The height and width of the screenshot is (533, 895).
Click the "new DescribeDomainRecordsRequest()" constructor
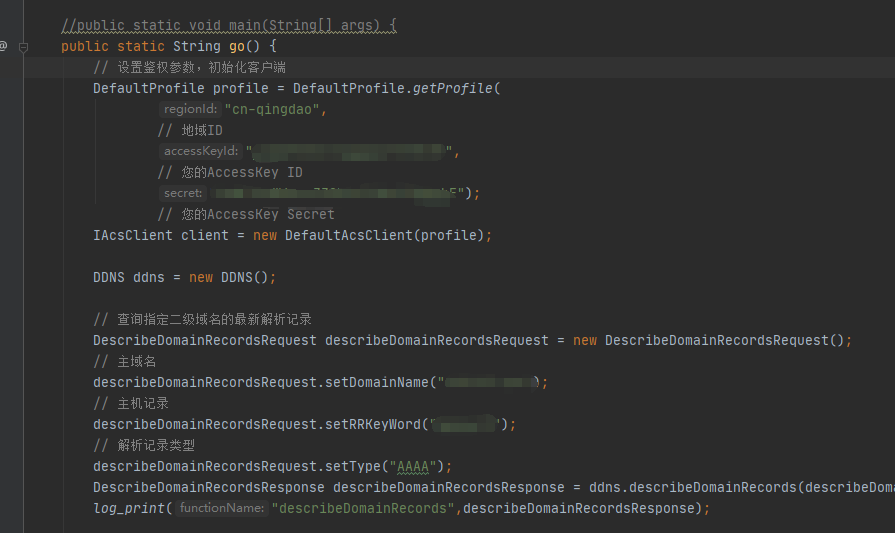[x=708, y=341]
